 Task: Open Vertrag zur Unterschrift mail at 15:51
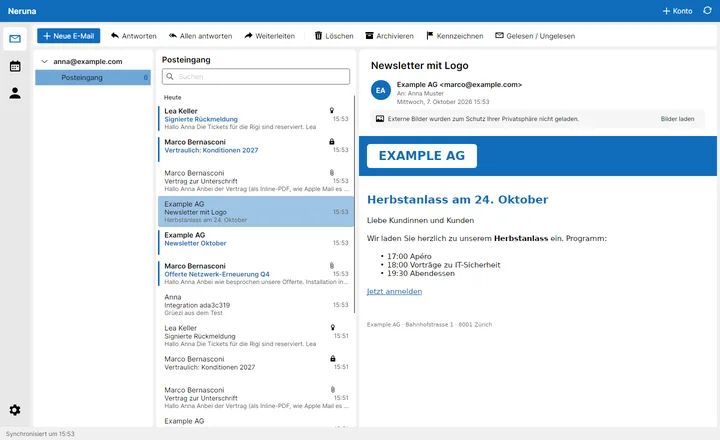[x=256, y=398]
